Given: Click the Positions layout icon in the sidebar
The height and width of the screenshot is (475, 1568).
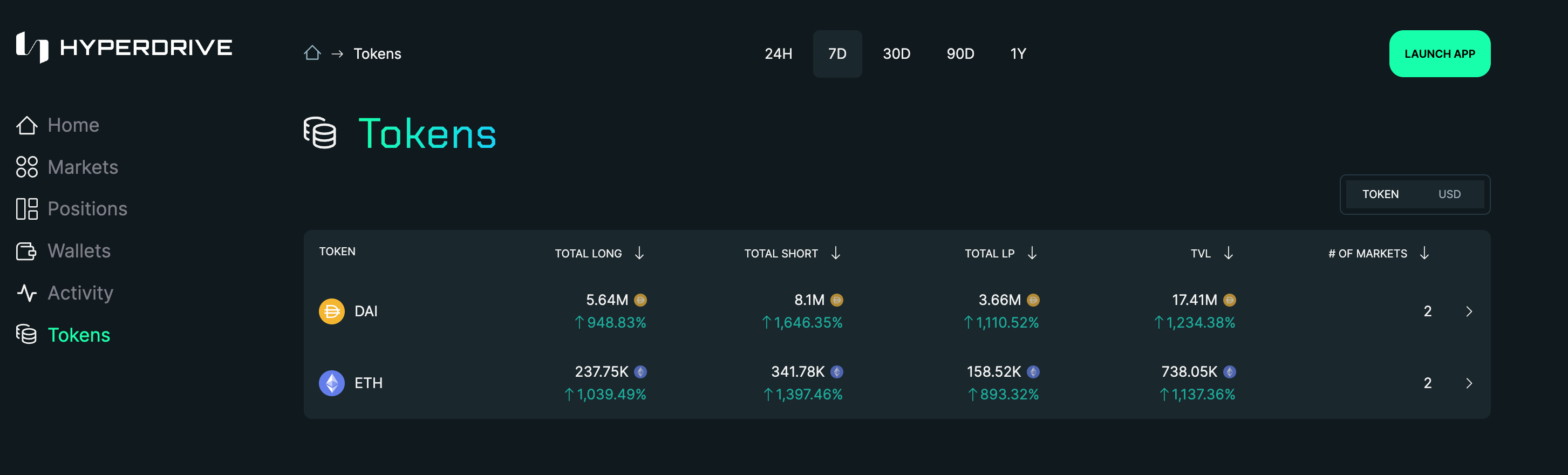Looking at the screenshot, I should [x=27, y=209].
